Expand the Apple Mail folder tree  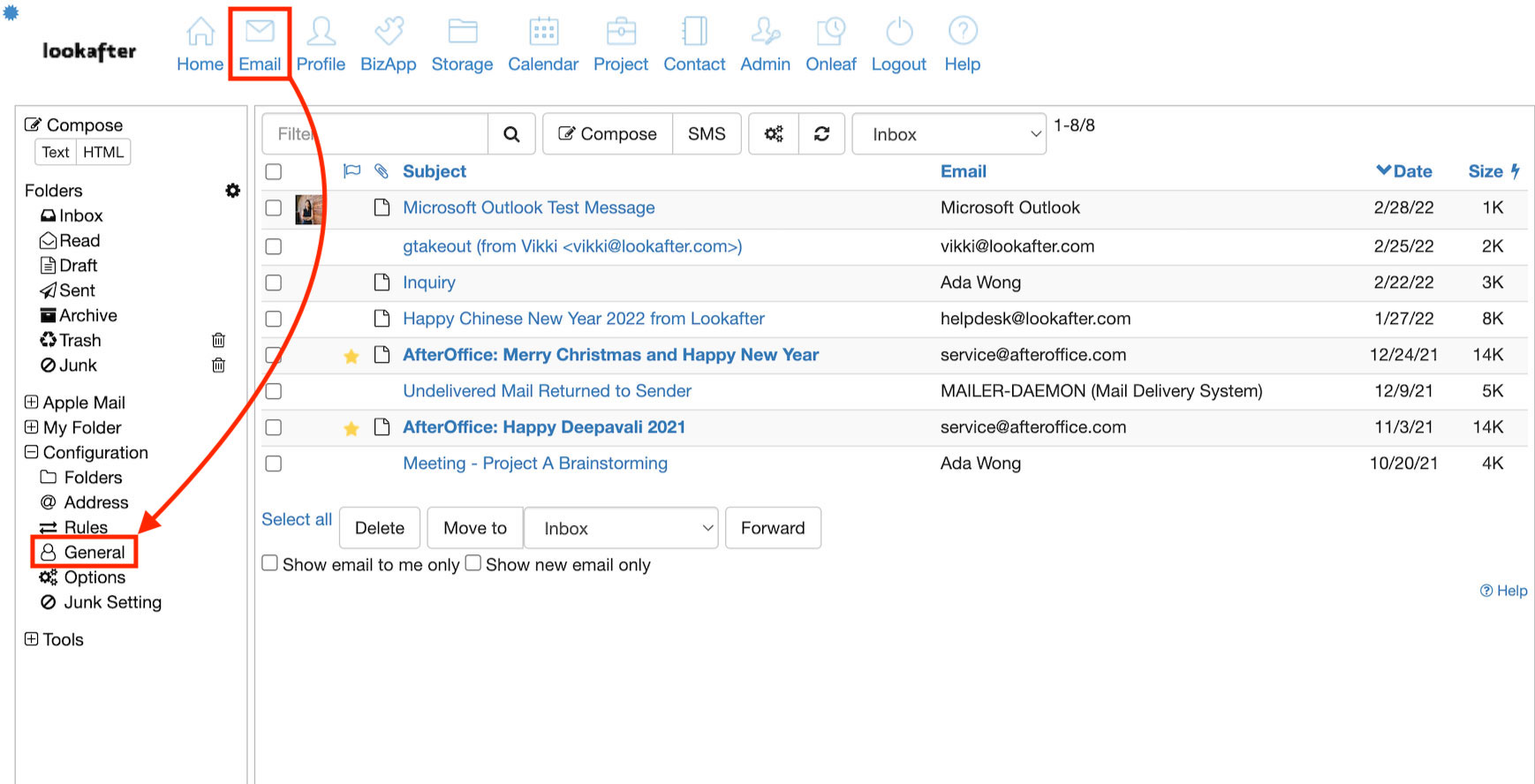coord(31,403)
